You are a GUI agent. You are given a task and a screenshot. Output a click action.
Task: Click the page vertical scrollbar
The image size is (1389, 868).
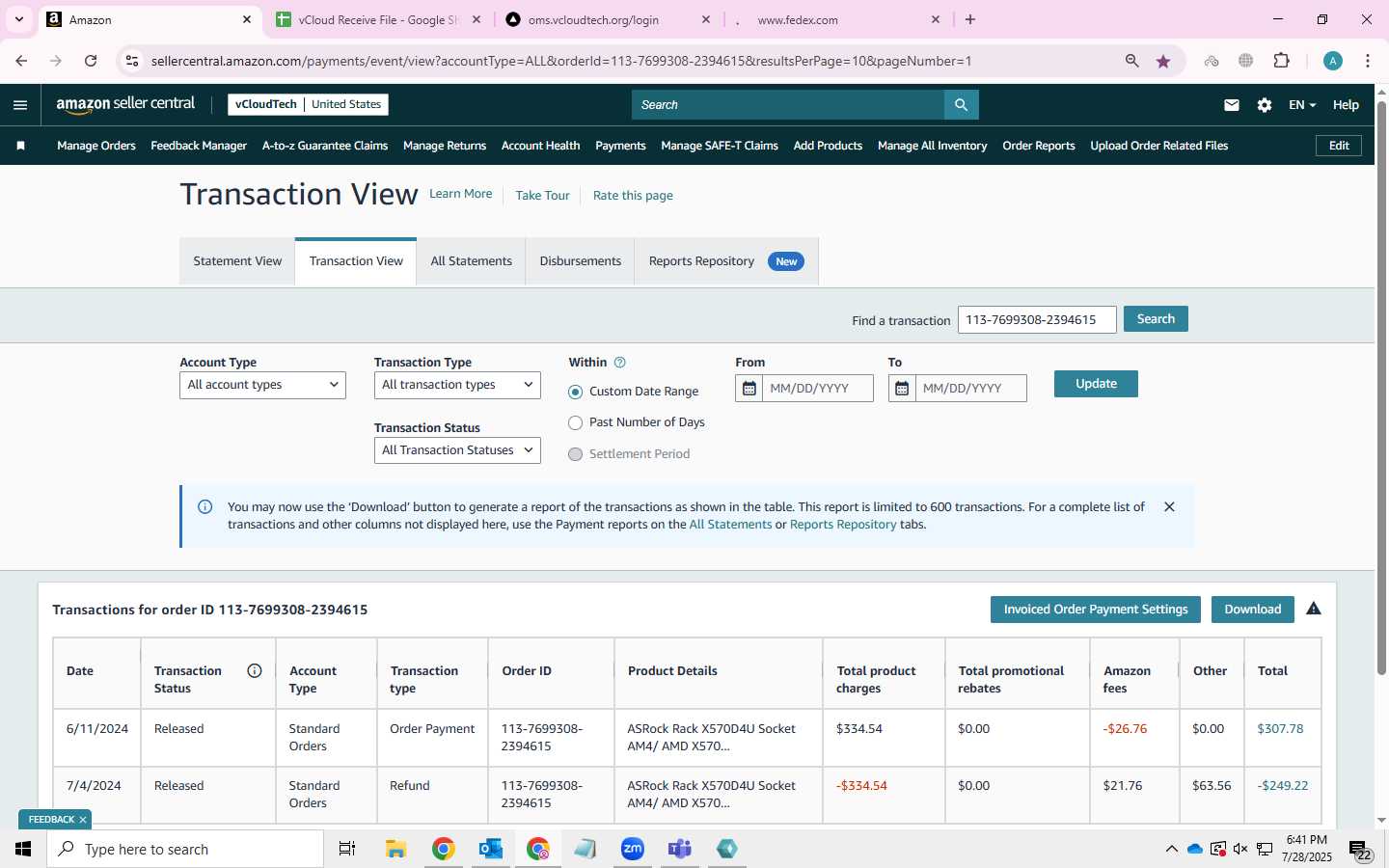(1381, 386)
